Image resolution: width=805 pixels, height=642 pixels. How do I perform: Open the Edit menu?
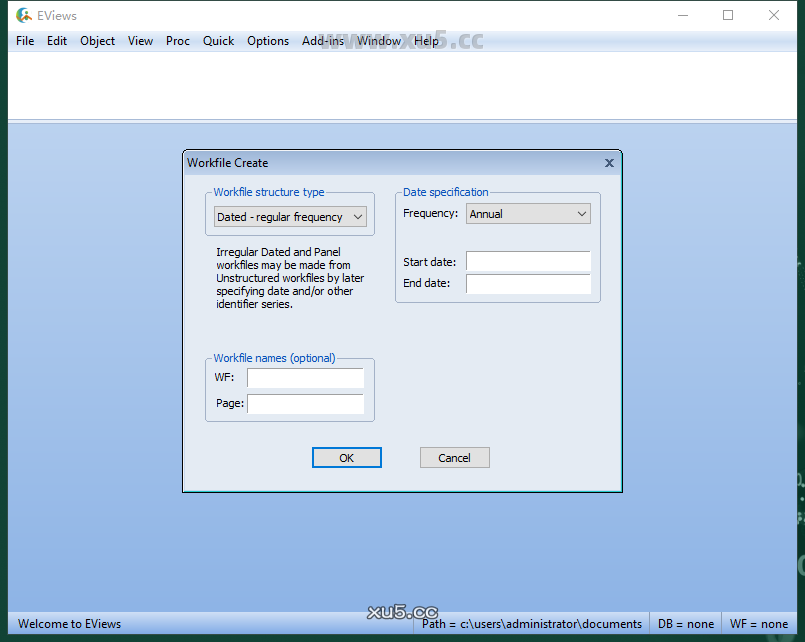(x=57, y=41)
